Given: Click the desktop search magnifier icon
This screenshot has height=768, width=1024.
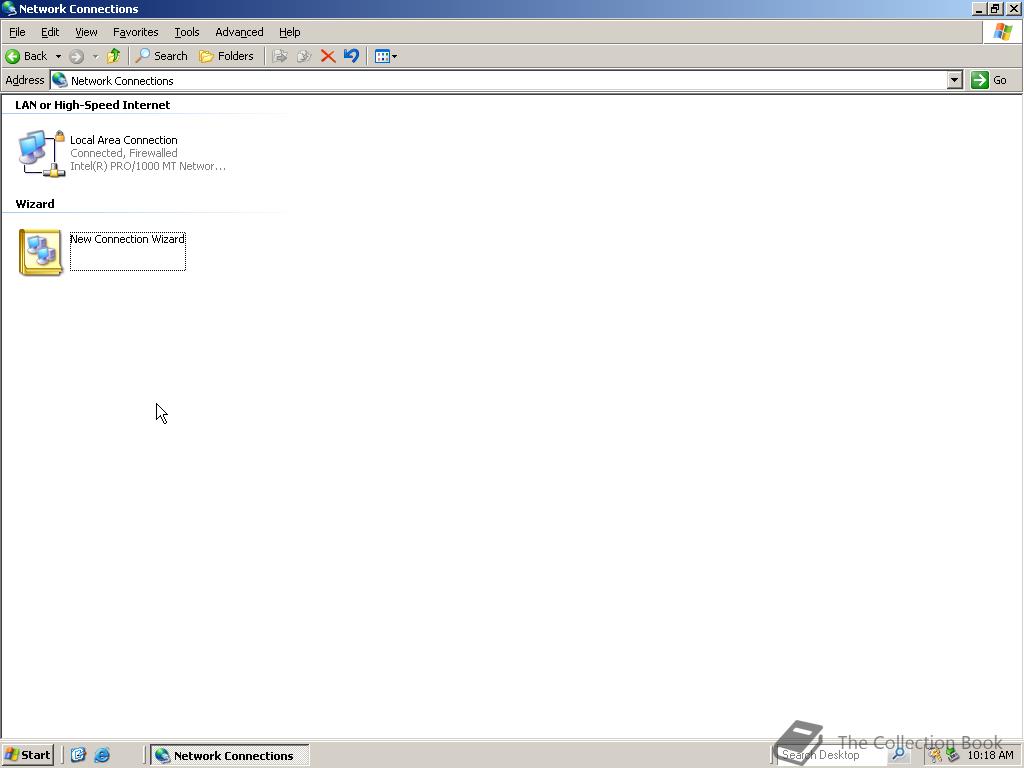Looking at the screenshot, I should pos(899,755).
